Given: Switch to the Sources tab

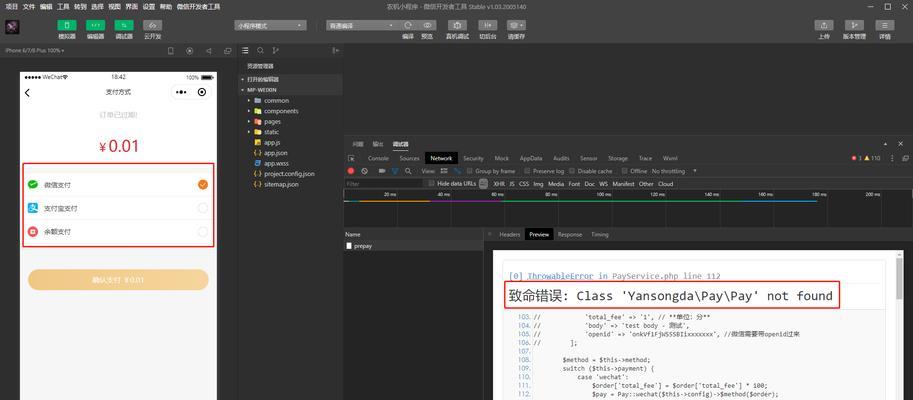Looking at the screenshot, I should tap(409, 158).
